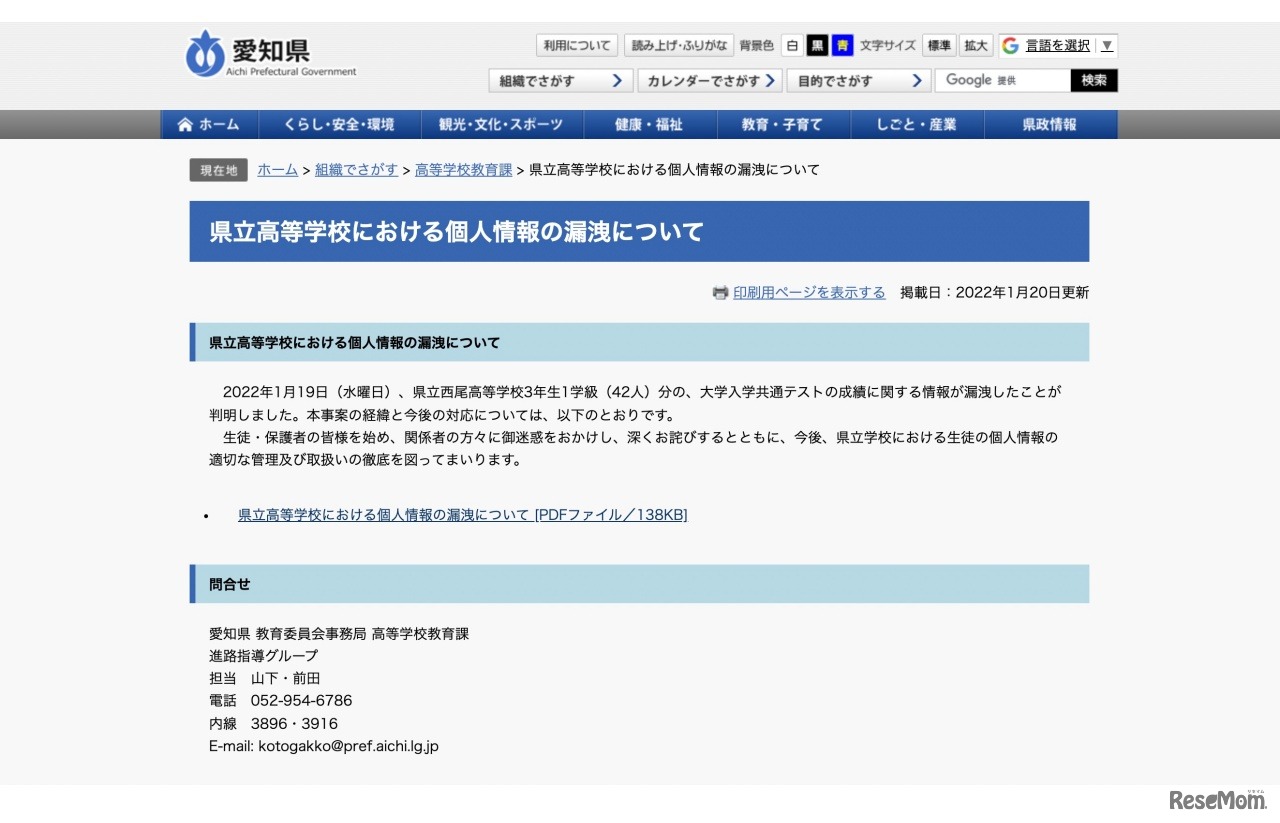The height and width of the screenshot is (823, 1280).
Task: Switch background color to 青
Action: point(844,44)
